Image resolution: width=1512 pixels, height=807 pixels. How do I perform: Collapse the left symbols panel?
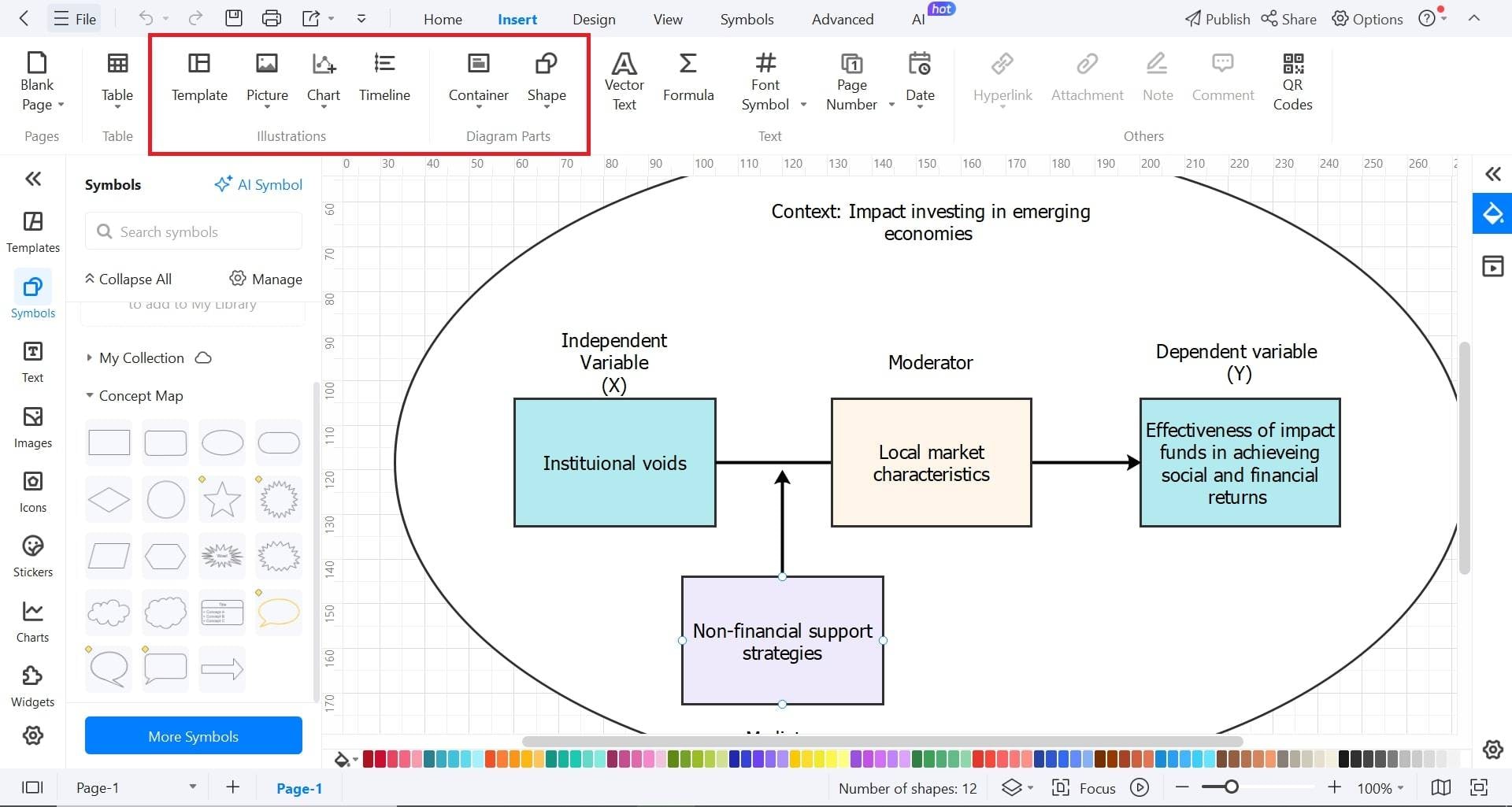(33, 179)
